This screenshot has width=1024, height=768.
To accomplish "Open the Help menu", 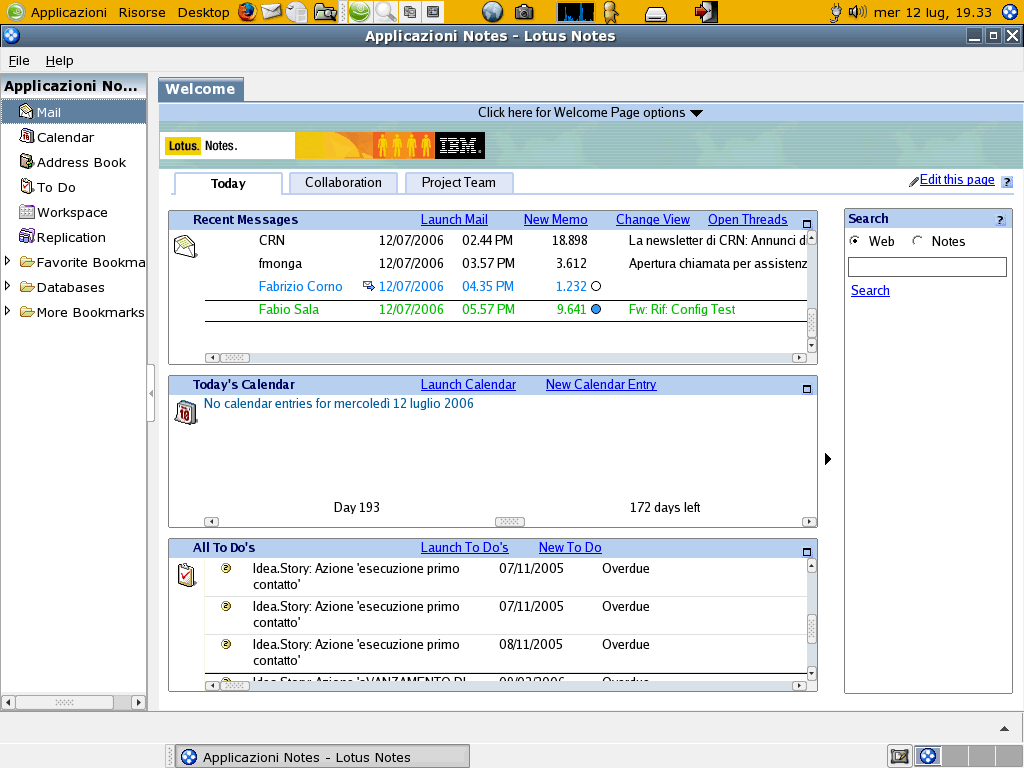I will coord(59,61).
